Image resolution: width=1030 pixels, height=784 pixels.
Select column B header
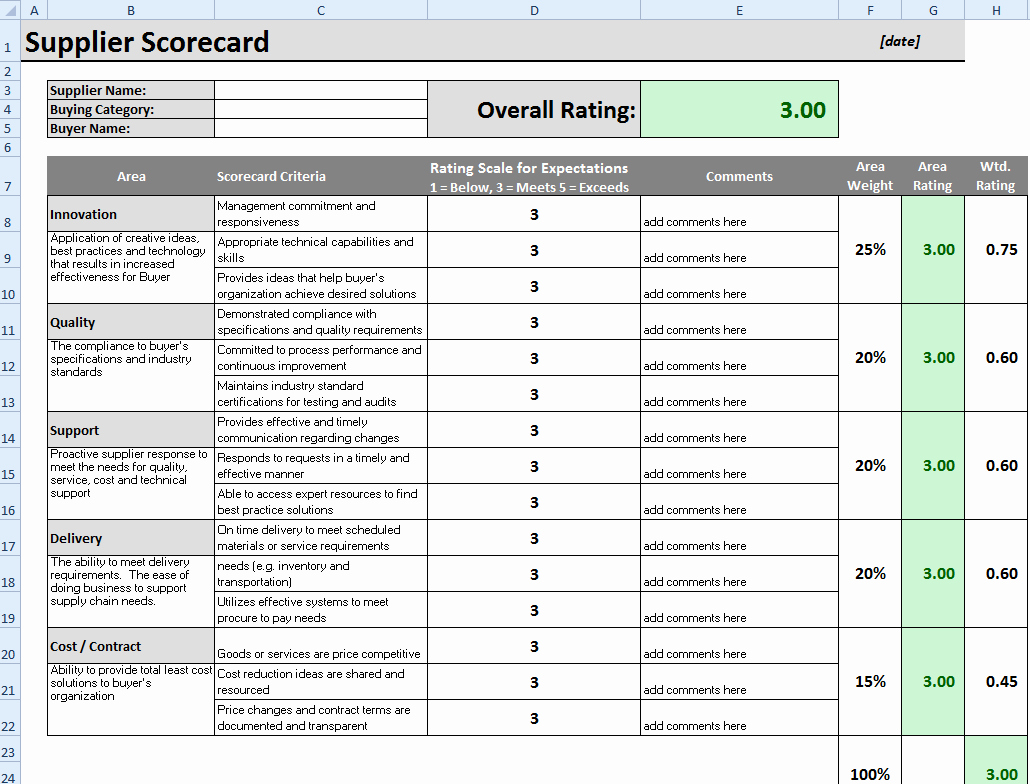[x=131, y=10]
